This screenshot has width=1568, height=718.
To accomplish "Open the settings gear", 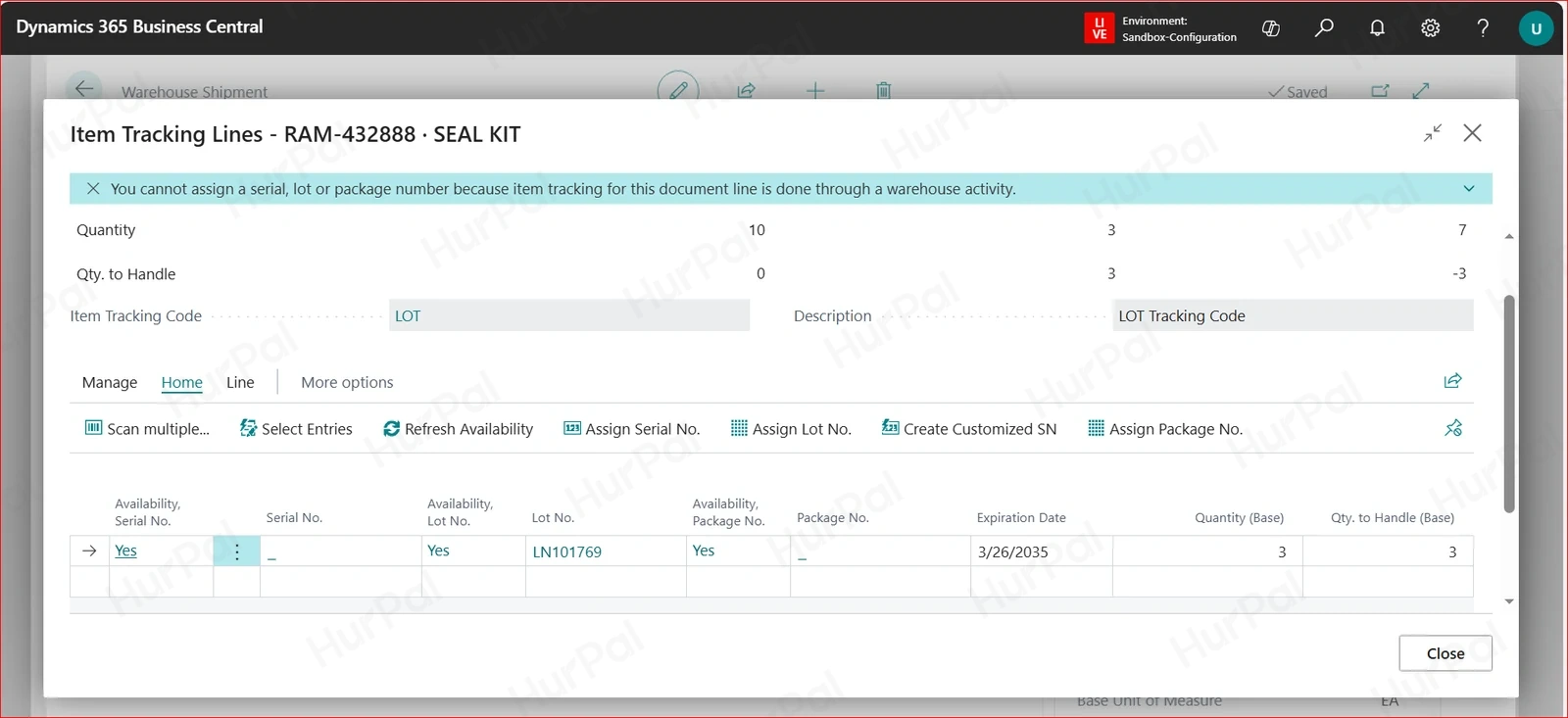I will pyautogui.click(x=1430, y=28).
